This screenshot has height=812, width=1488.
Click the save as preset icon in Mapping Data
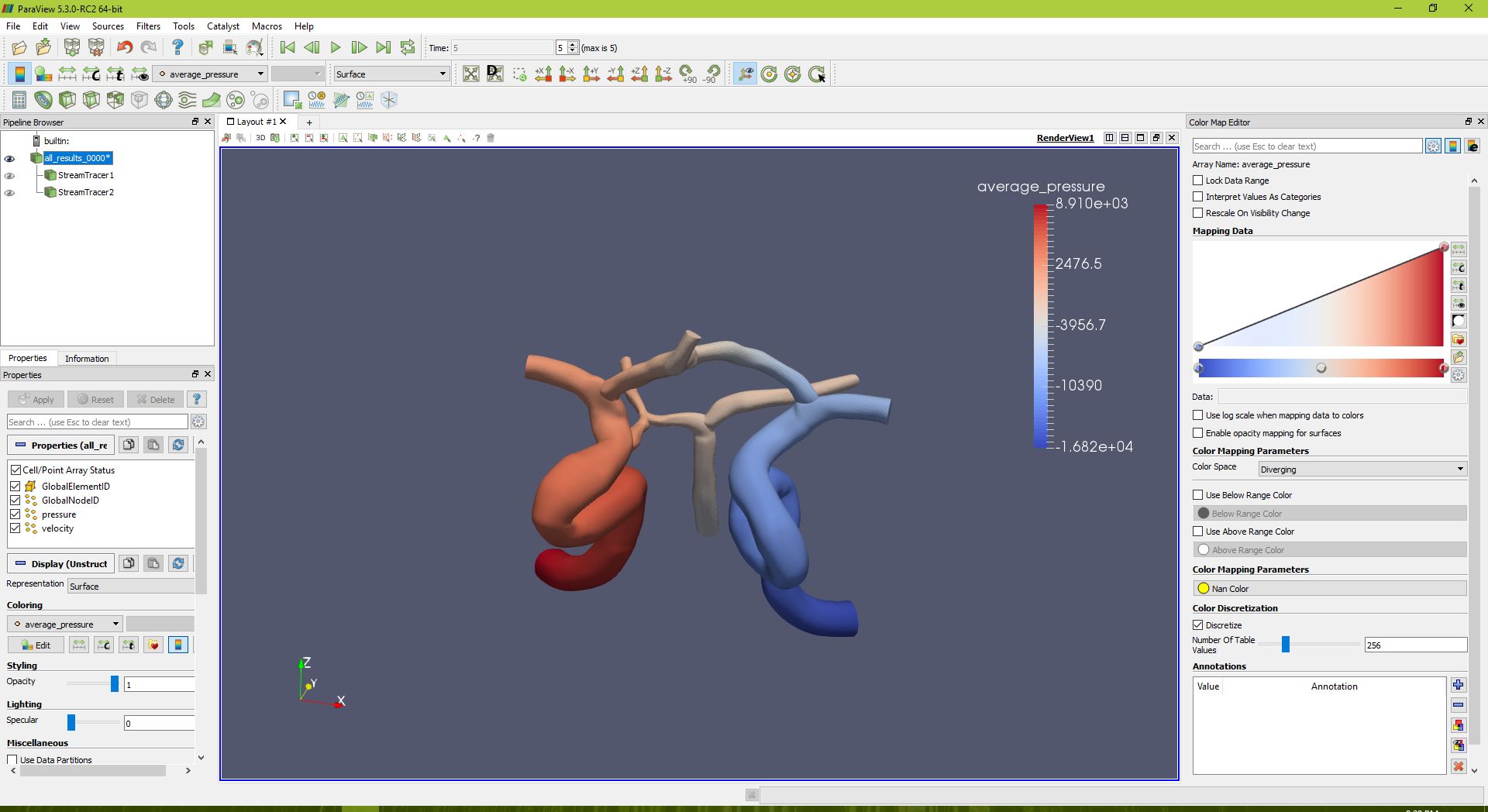tap(1459, 357)
